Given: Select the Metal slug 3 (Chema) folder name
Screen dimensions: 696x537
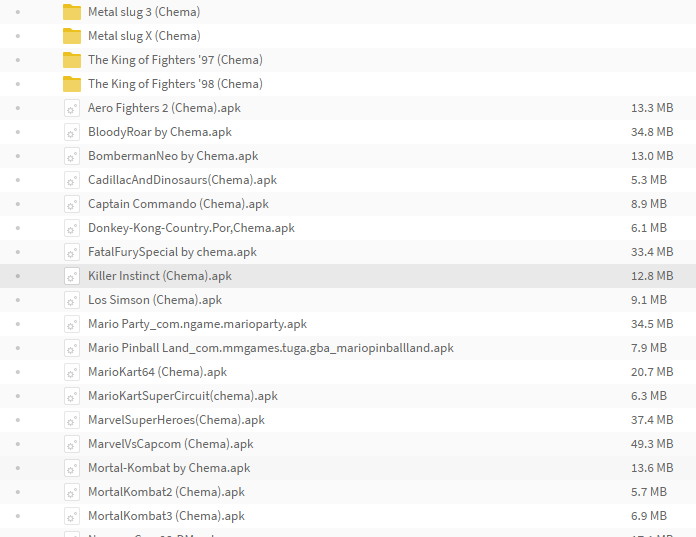Looking at the screenshot, I should coord(144,12).
